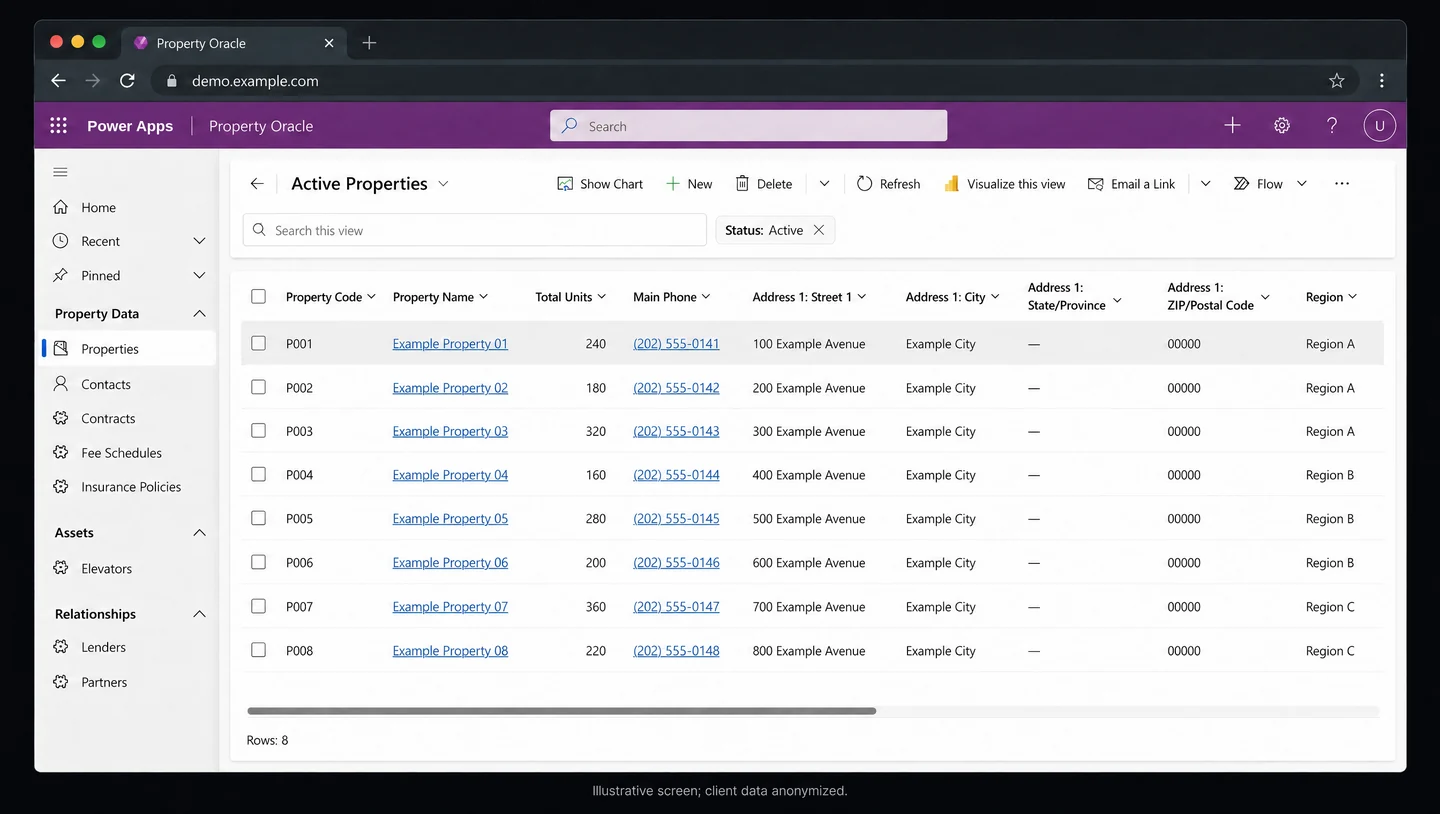This screenshot has width=1440, height=814.
Task: Click phone number (202) 555-0147
Action: click(676, 607)
